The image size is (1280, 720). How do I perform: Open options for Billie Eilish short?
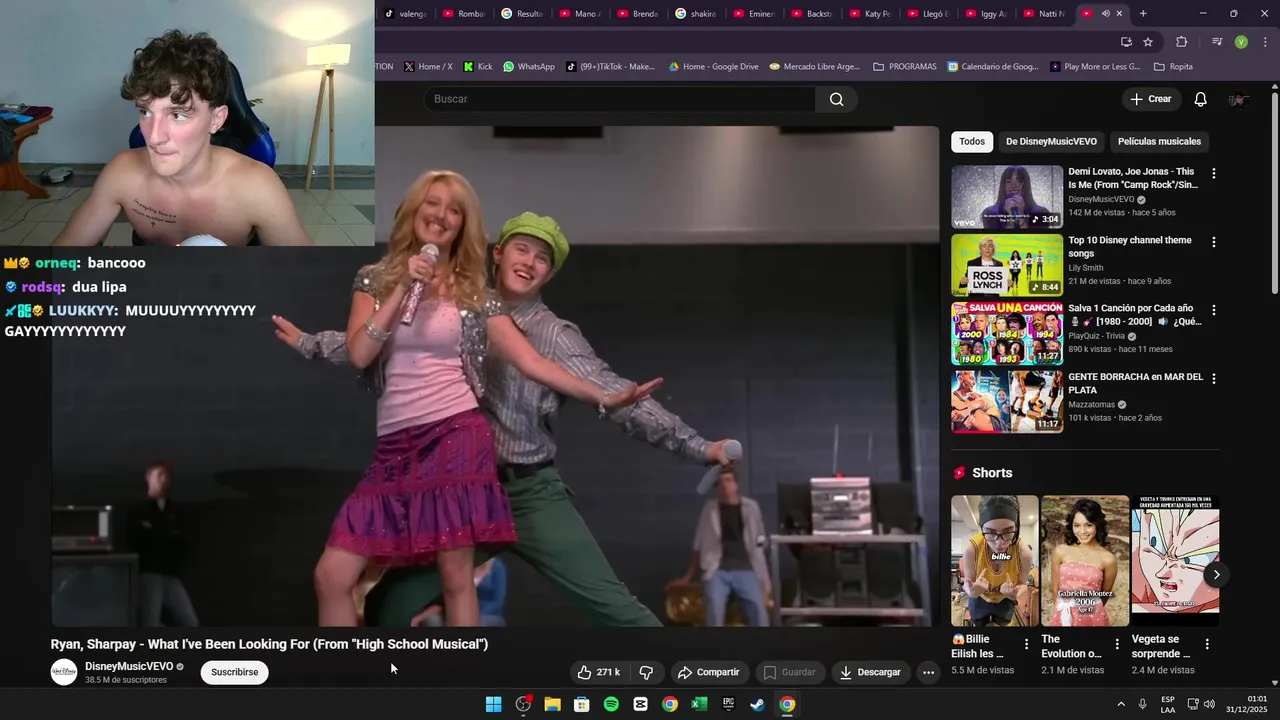click(x=1026, y=644)
